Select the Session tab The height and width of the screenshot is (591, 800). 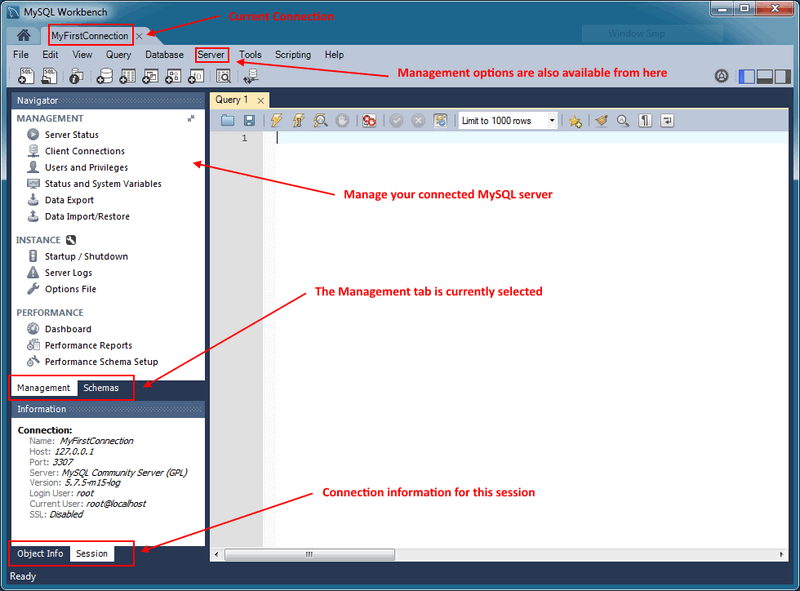click(92, 554)
